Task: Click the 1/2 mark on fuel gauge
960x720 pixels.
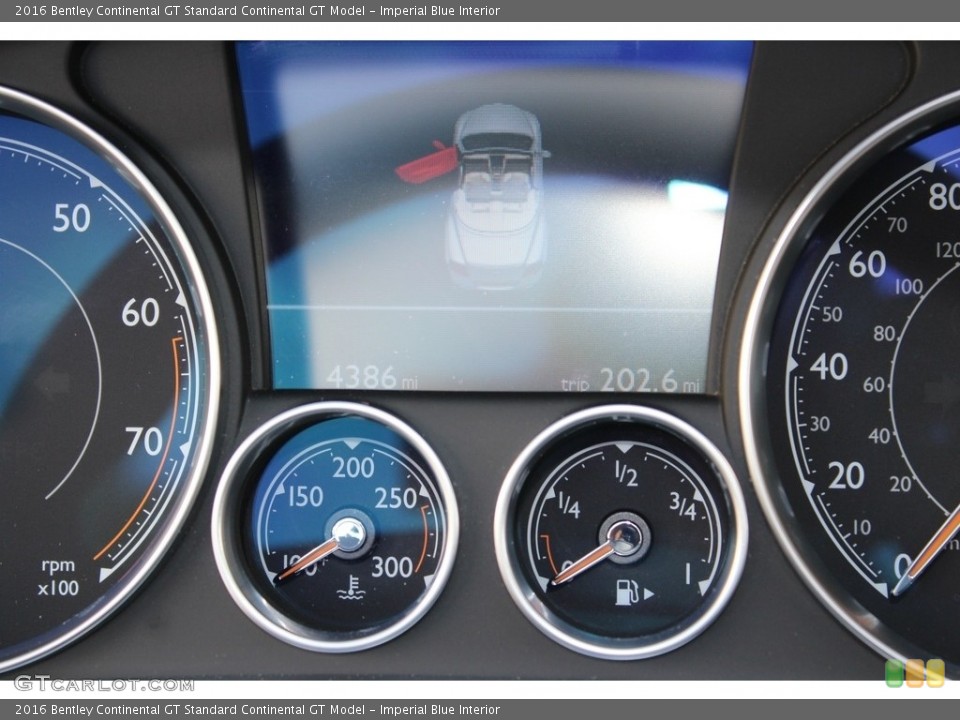Action: tap(626, 473)
